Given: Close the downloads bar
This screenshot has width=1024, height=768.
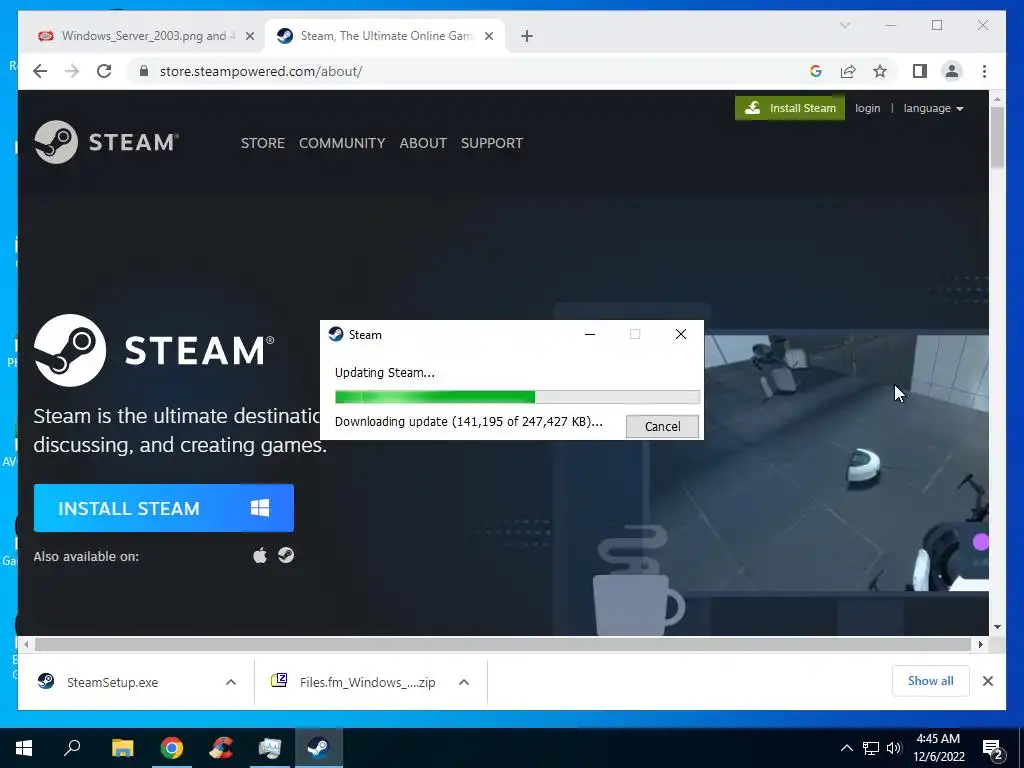Looking at the screenshot, I should (x=988, y=681).
